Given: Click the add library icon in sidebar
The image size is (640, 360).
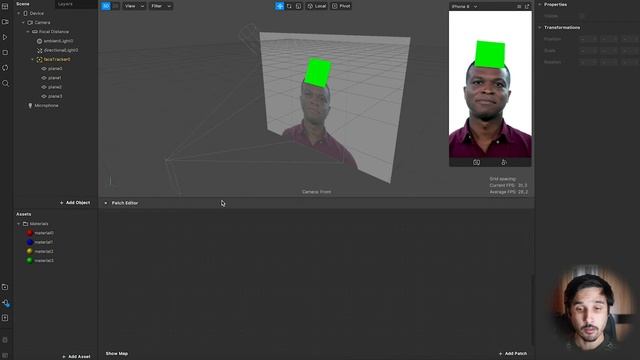Looking at the screenshot, I should point(5,318).
